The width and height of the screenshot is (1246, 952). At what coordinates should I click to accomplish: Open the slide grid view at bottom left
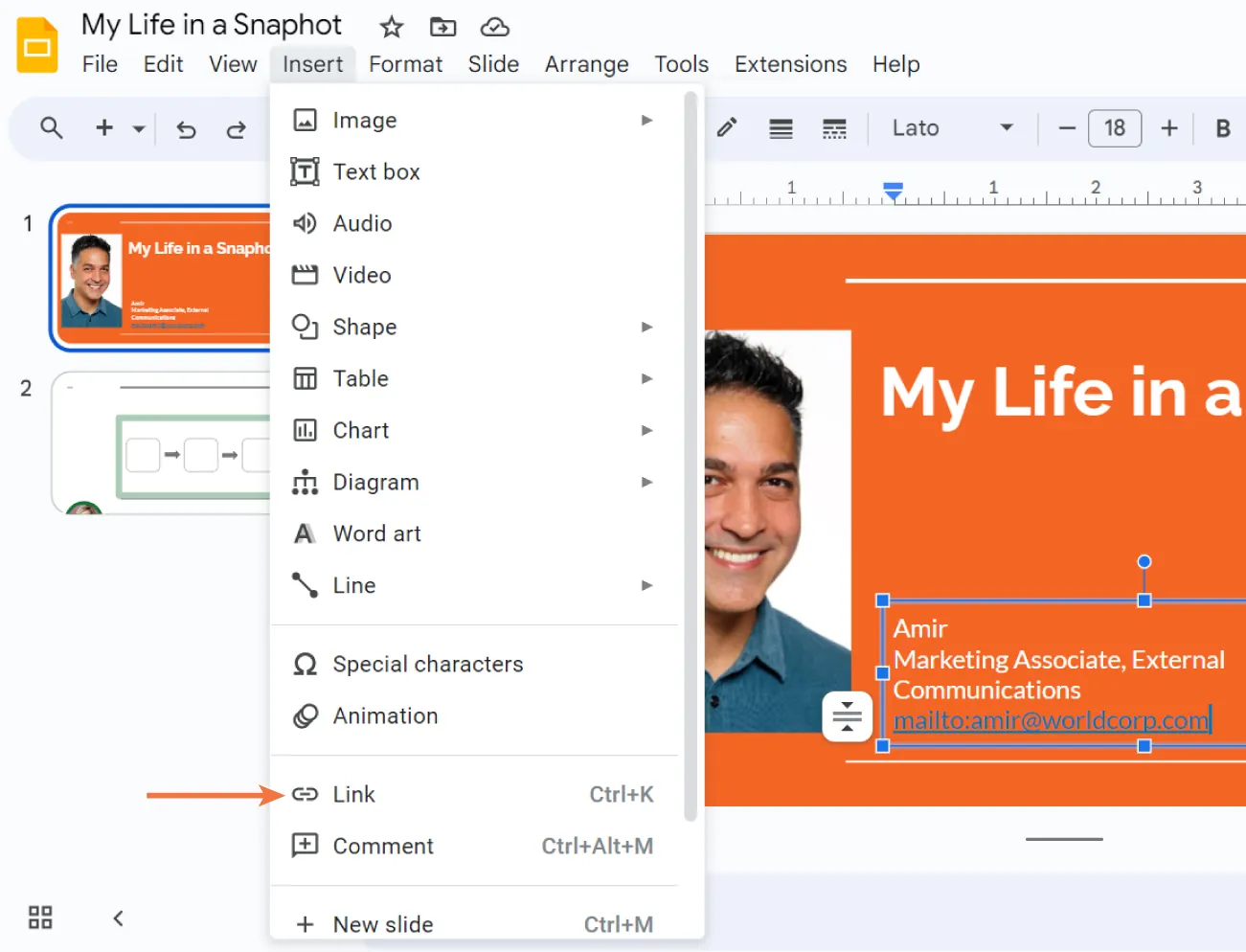pos(40,917)
